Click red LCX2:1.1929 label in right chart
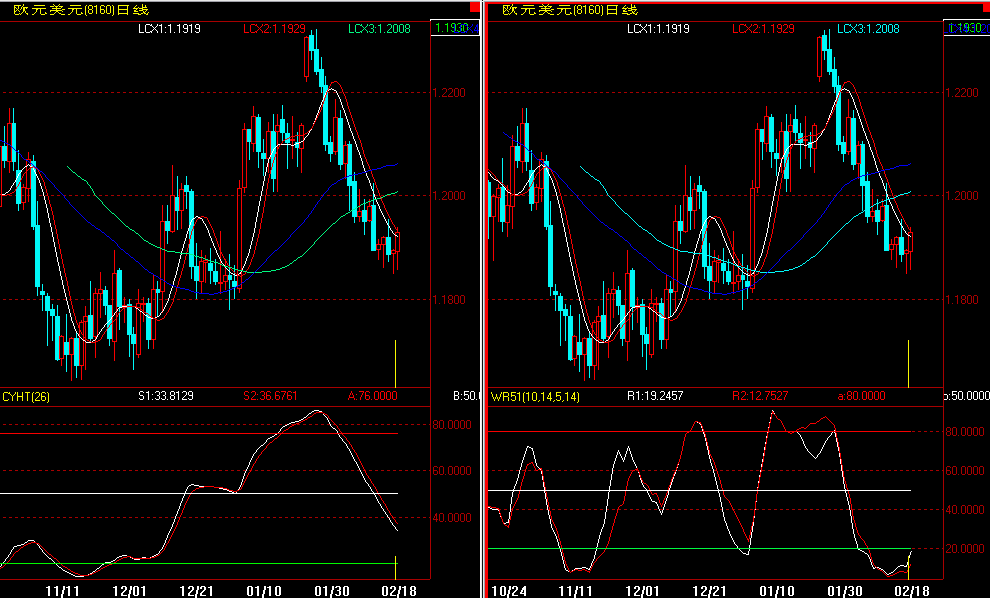Image resolution: width=990 pixels, height=598 pixels. pyautogui.click(x=763, y=28)
